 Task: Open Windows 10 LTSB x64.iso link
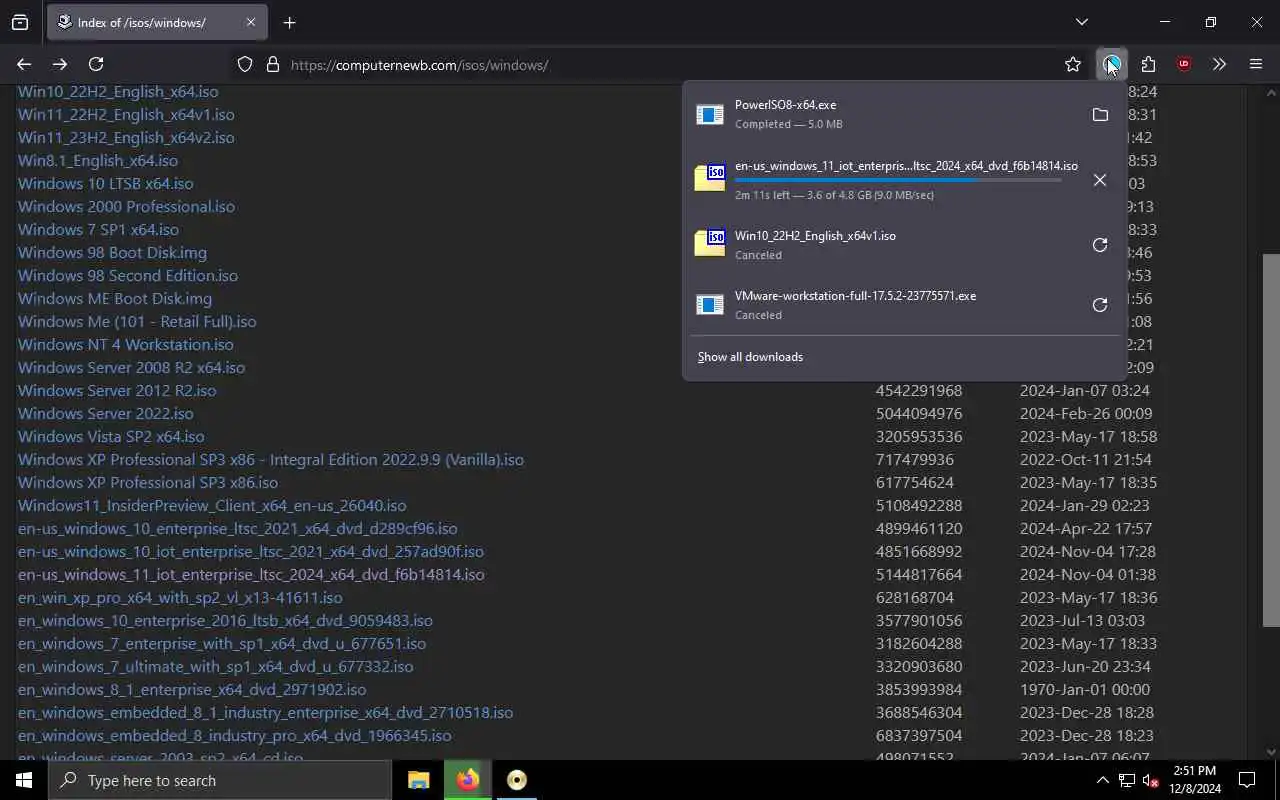click(106, 183)
